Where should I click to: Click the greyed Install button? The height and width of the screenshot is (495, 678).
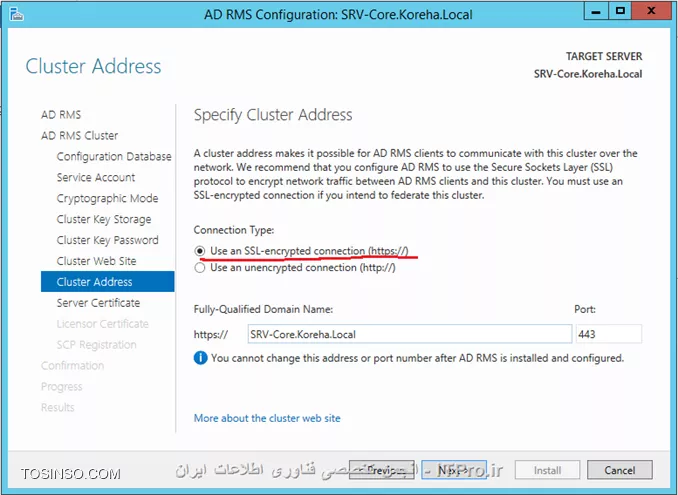pos(547,470)
